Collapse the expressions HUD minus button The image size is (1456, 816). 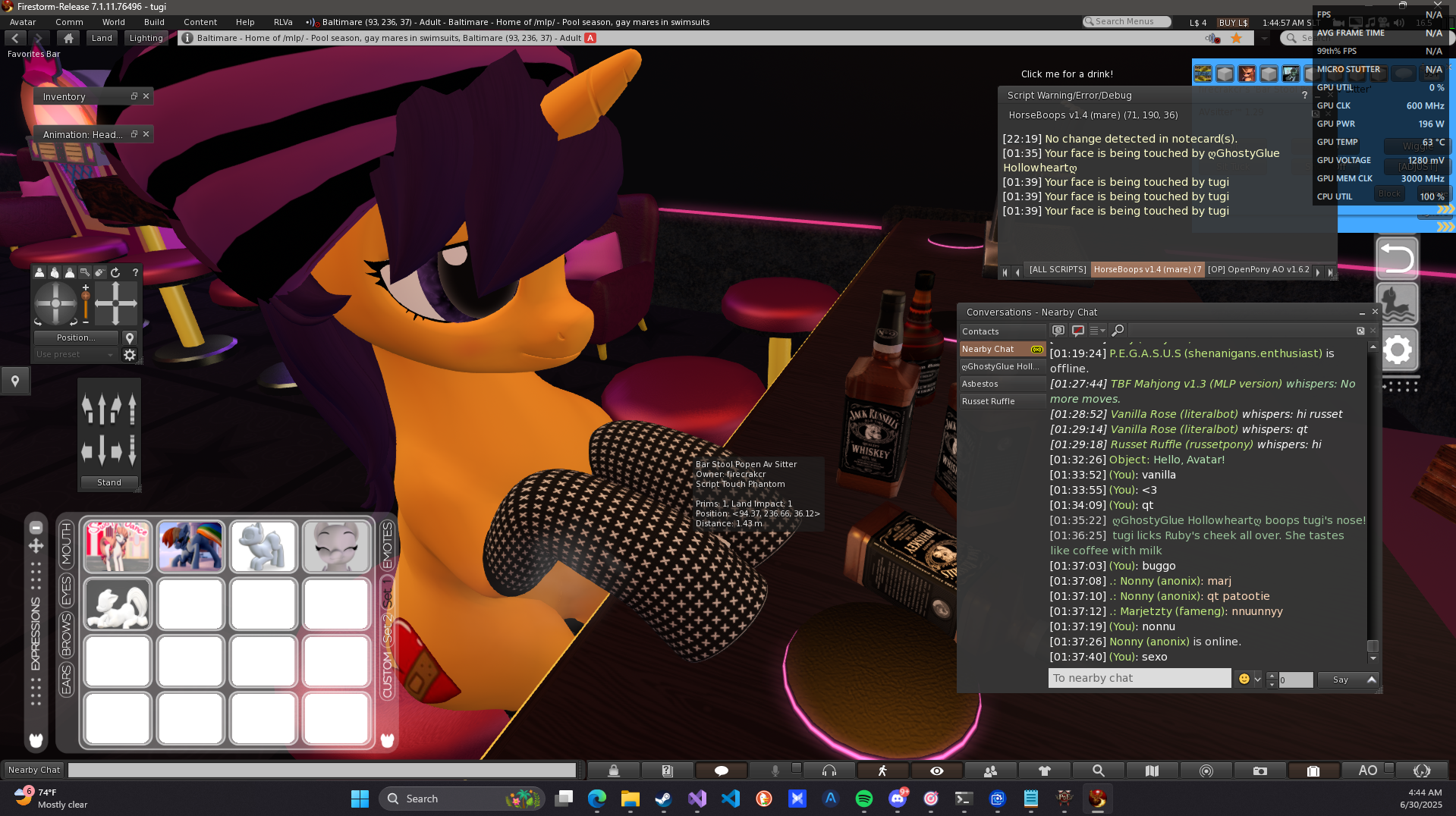[36, 527]
